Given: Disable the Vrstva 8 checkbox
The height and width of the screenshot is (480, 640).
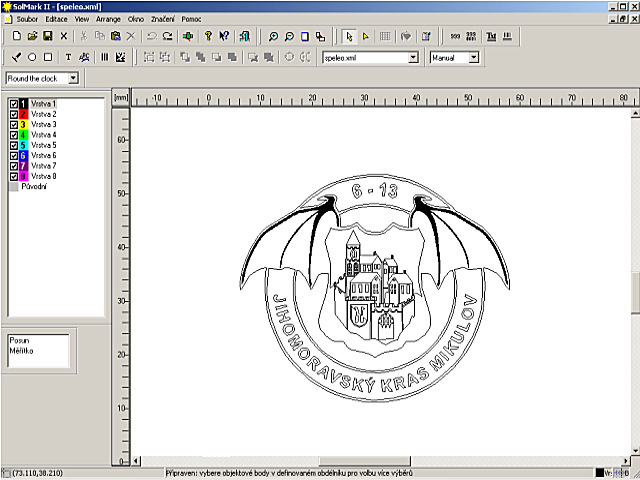Looking at the screenshot, I should [x=13, y=176].
